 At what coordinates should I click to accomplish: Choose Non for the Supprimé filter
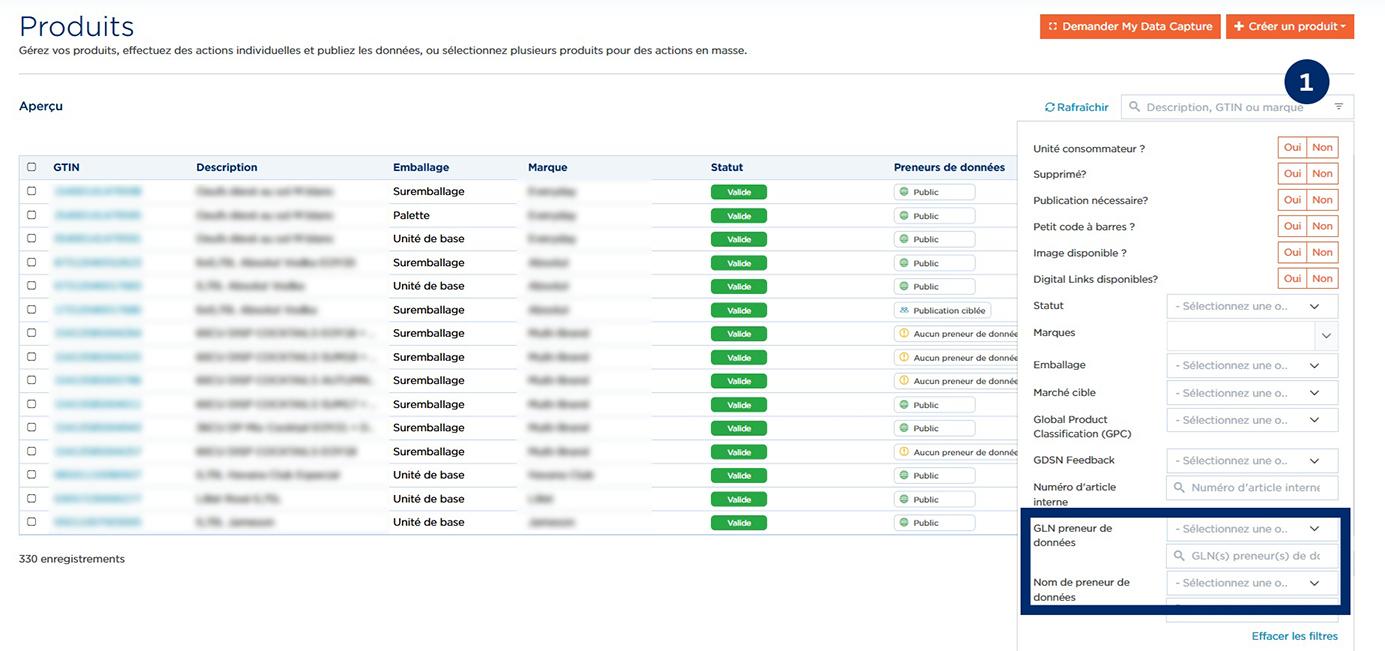(1322, 174)
